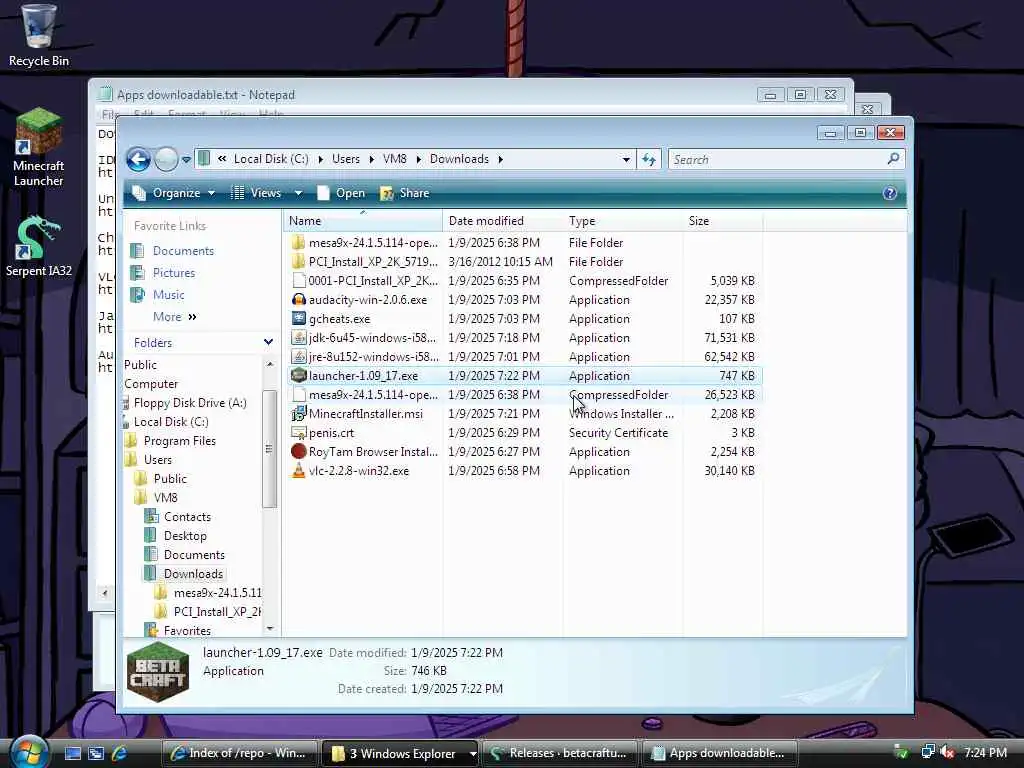
Task: Select the jdk-6u45-windows installer icon
Action: [x=298, y=338]
